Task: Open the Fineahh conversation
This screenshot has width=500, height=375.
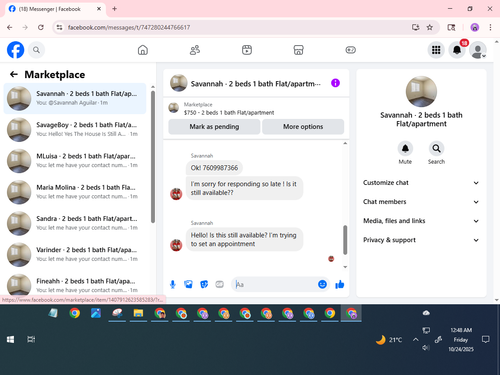Action: tap(75, 285)
